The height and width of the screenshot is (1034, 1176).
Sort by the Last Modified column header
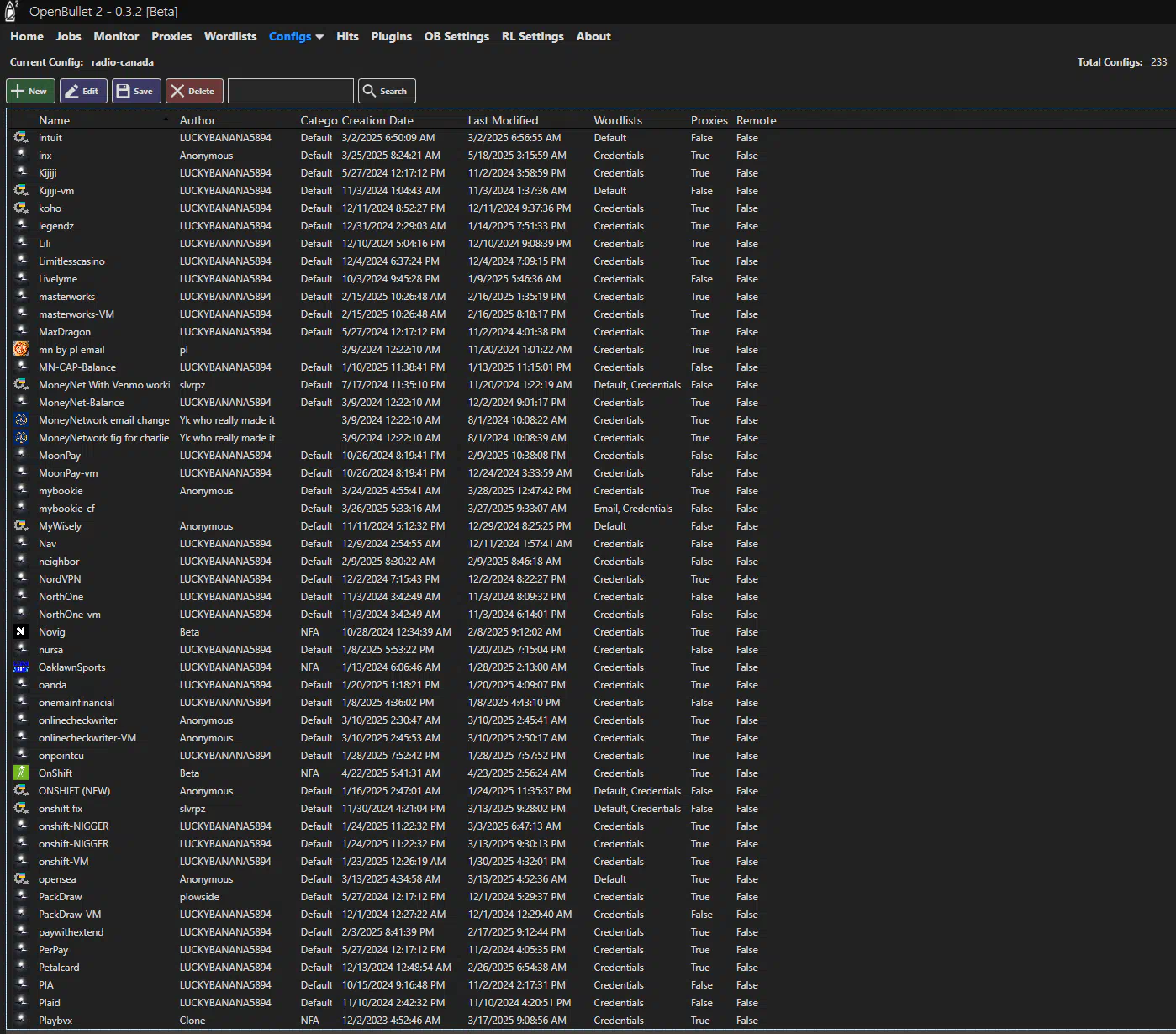(503, 120)
